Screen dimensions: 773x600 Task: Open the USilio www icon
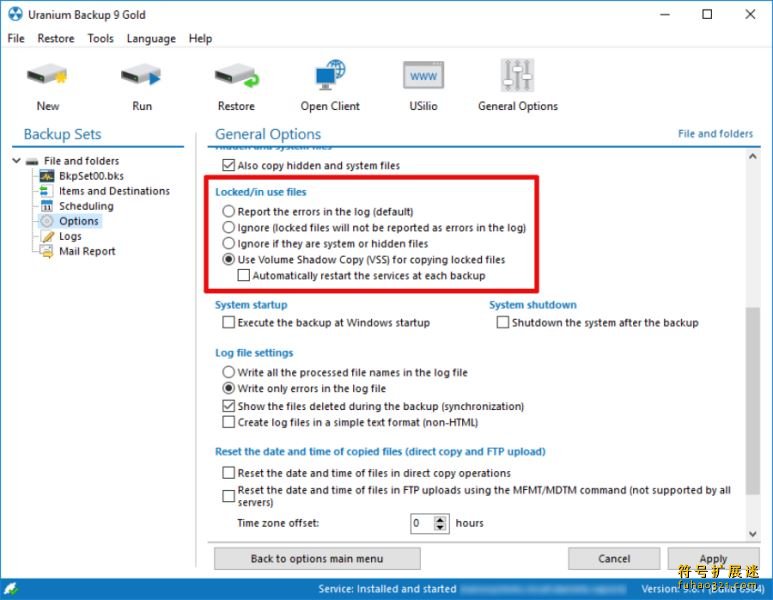423,75
